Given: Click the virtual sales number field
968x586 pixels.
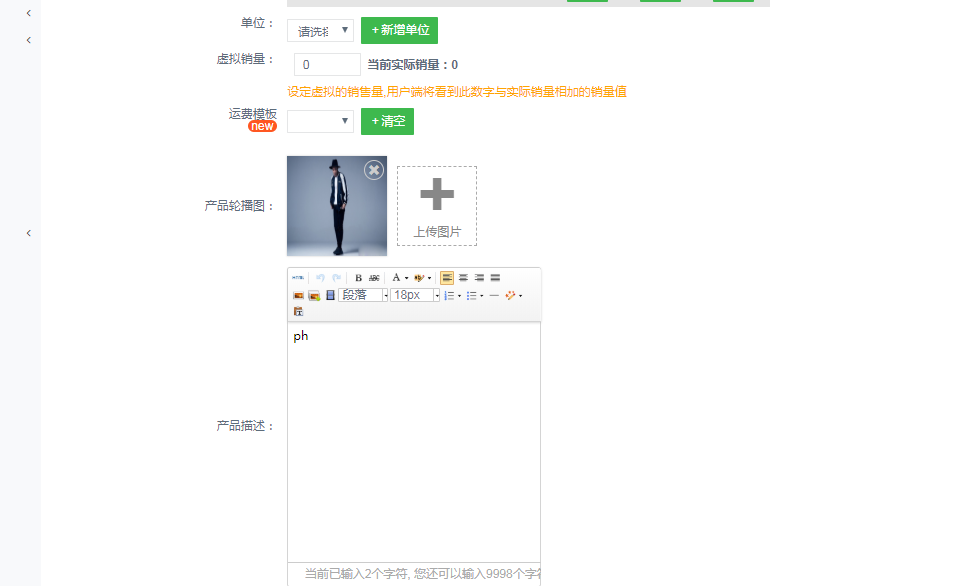Looking at the screenshot, I should (x=327, y=65).
